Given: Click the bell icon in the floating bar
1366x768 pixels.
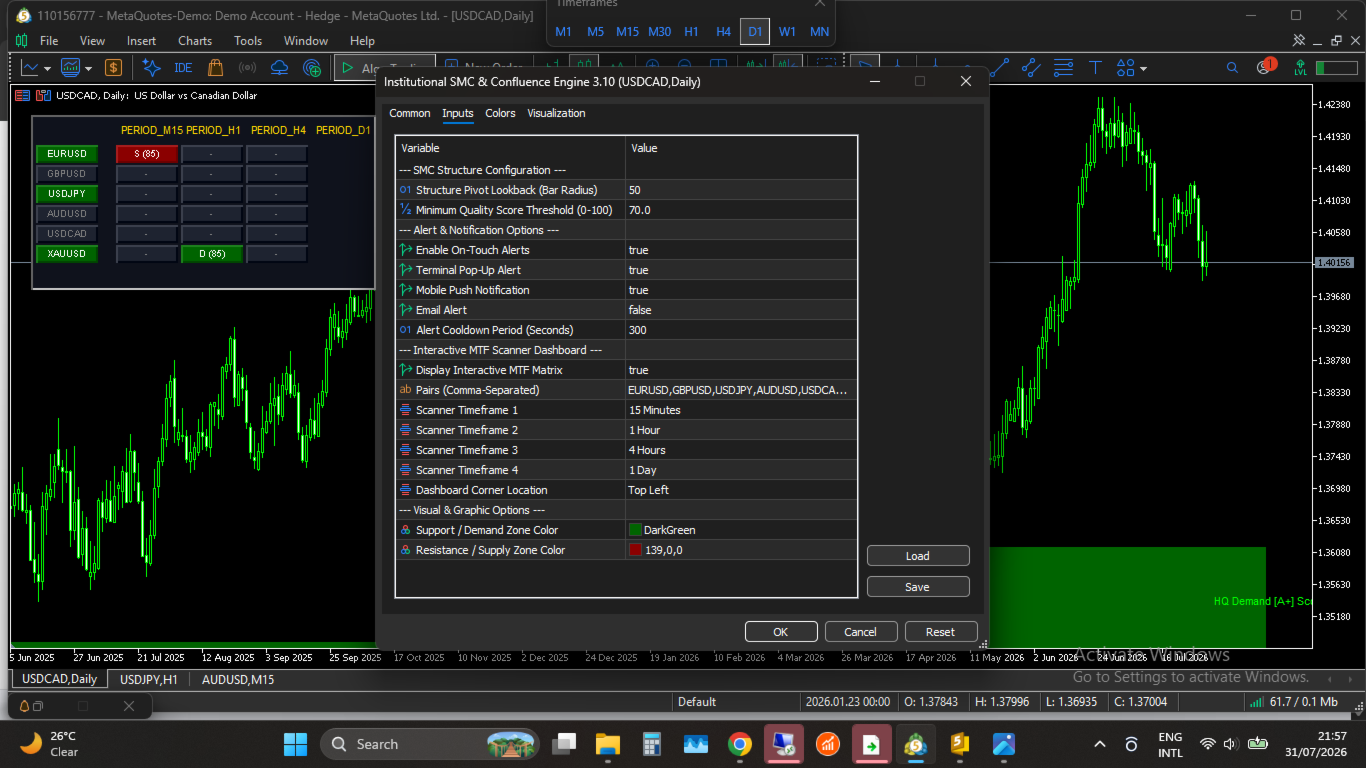Looking at the screenshot, I should [x=25, y=706].
